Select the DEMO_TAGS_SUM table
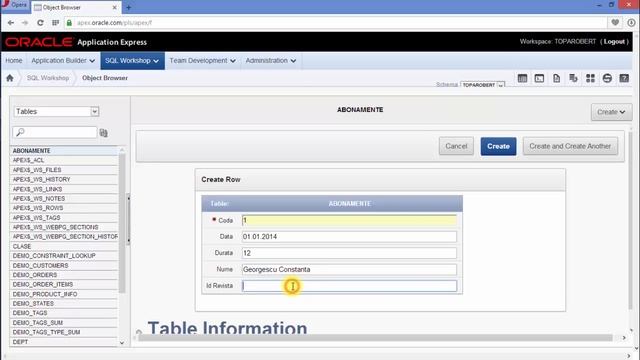The height and width of the screenshot is (360, 640). pyautogui.click(x=64, y=322)
